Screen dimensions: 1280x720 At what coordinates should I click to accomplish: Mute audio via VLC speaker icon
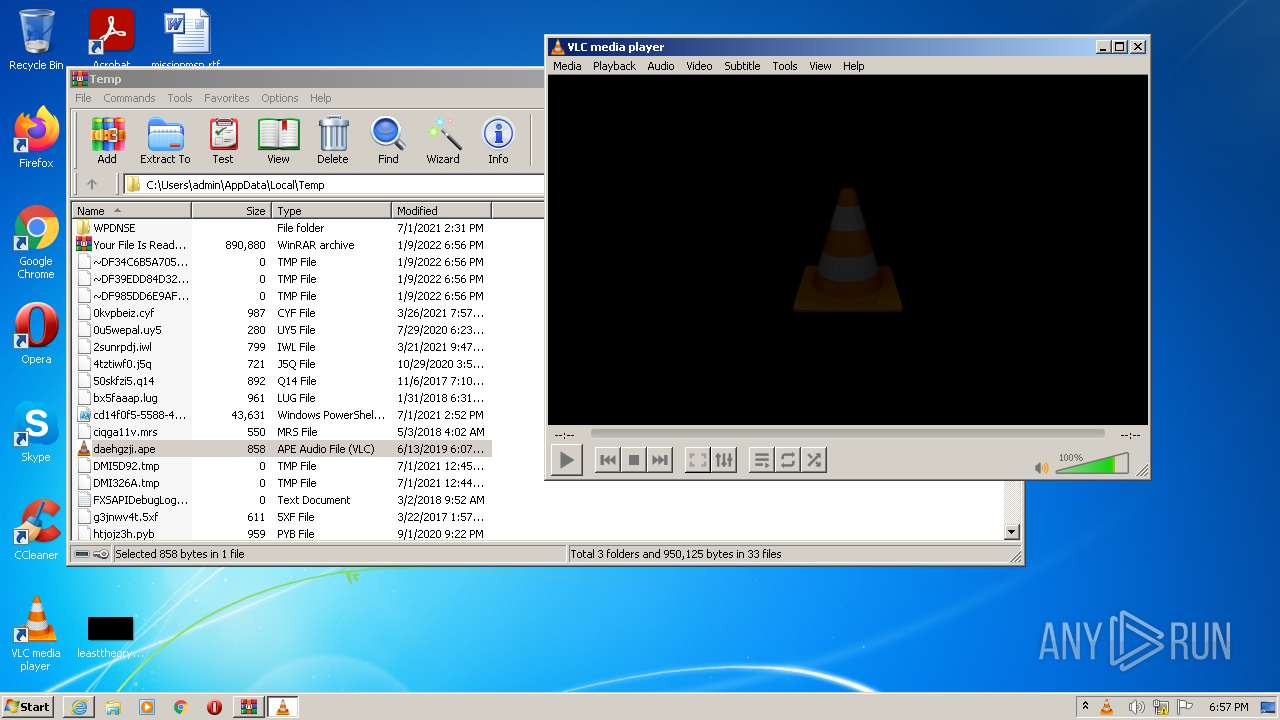click(1042, 467)
